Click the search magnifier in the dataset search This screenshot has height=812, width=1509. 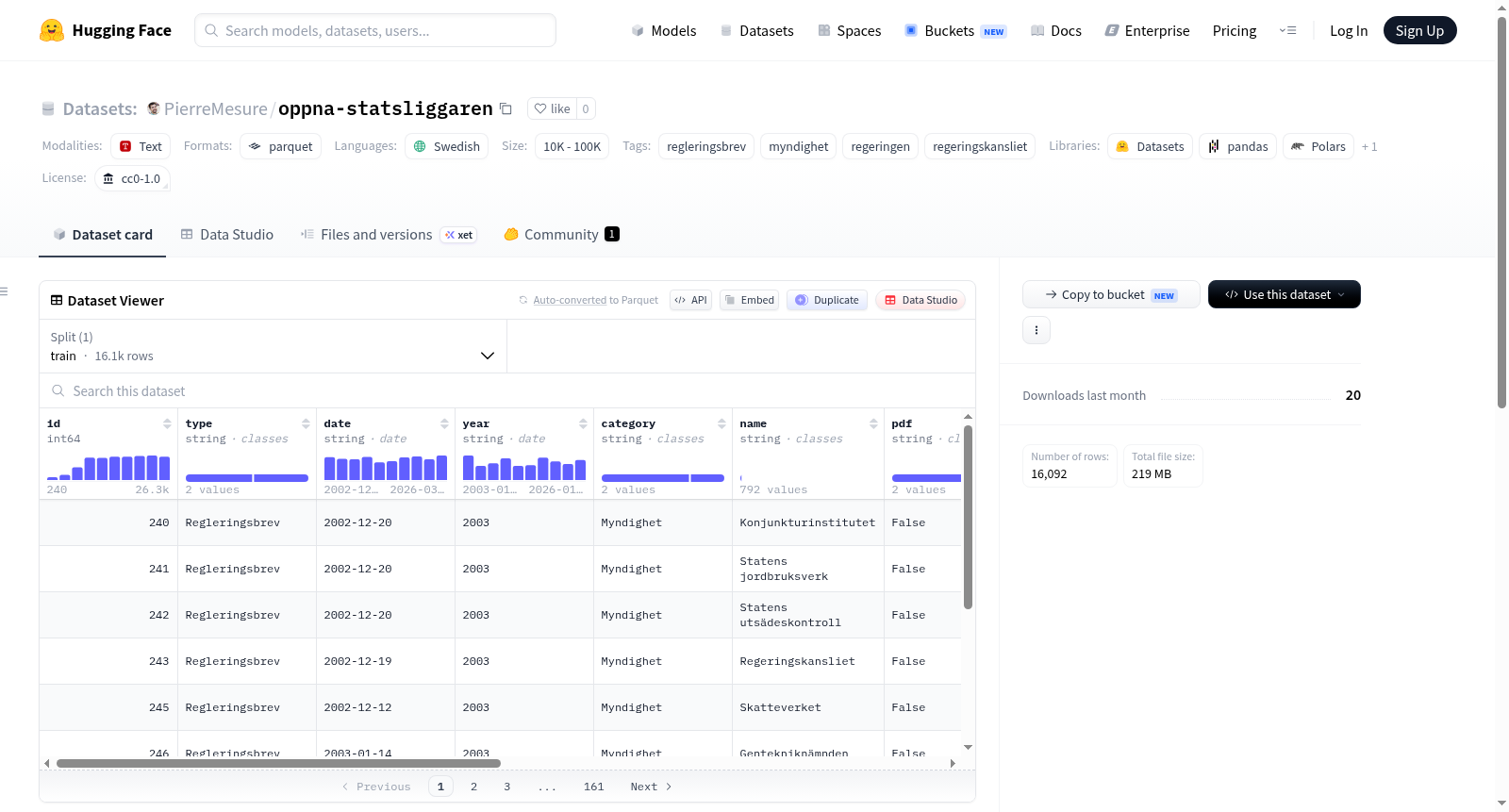coord(58,390)
